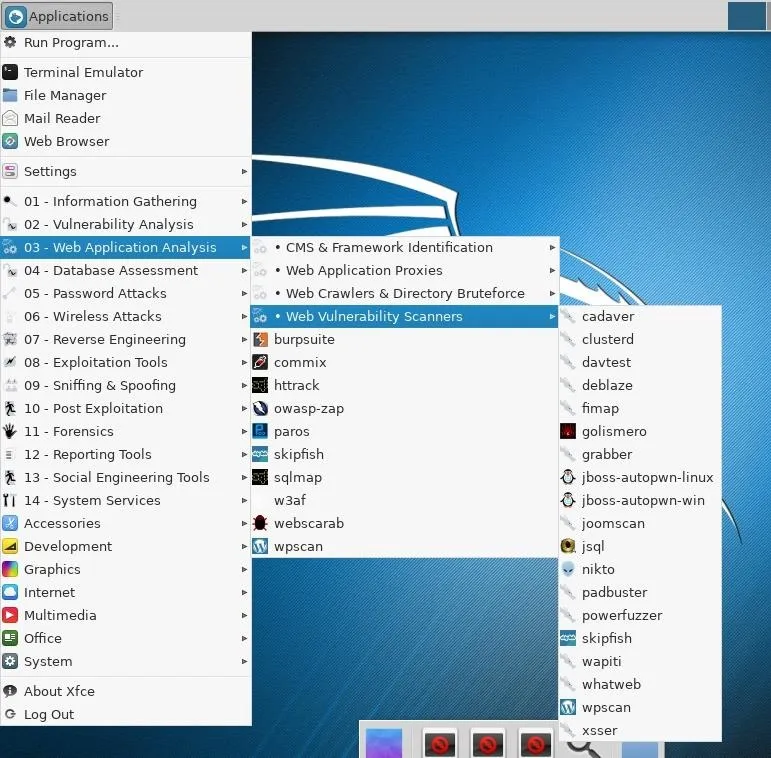Expand the Internet submenu arrow
The image size is (771, 758).
[x=244, y=592]
